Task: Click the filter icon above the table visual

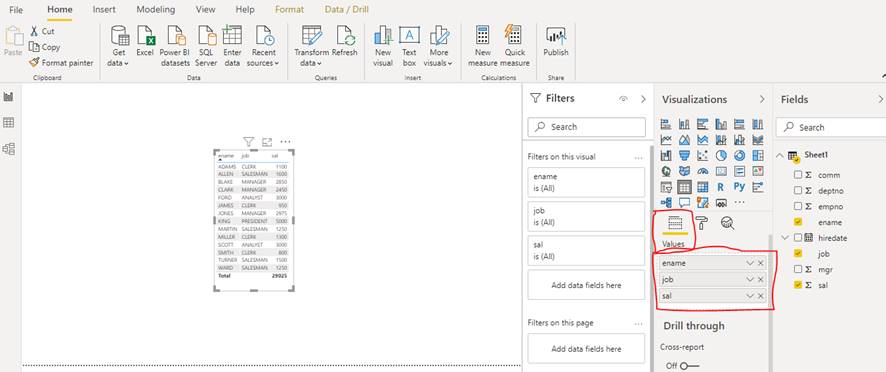Action: pos(249,142)
